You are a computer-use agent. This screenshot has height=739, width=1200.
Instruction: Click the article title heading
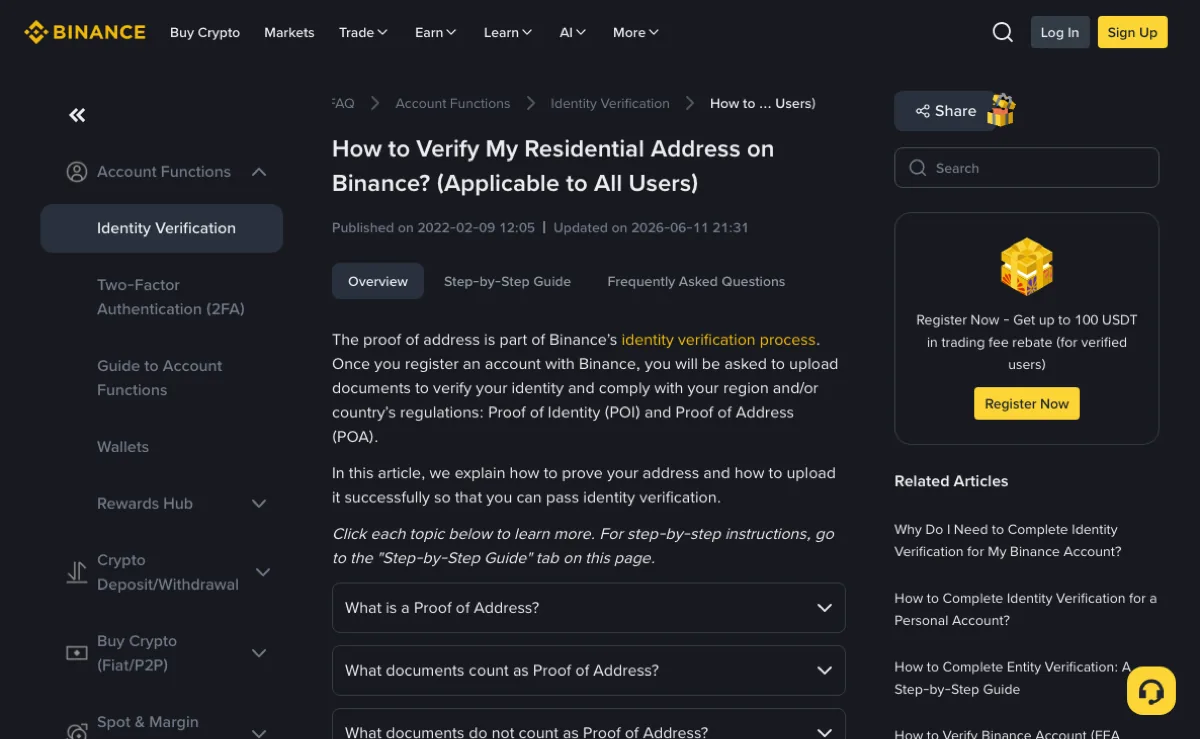tap(553, 166)
